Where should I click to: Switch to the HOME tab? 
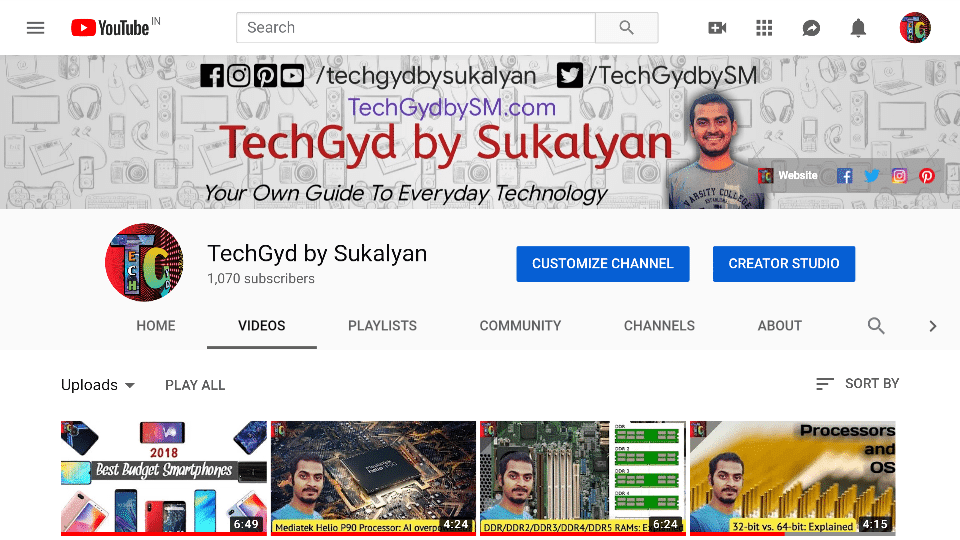[156, 326]
